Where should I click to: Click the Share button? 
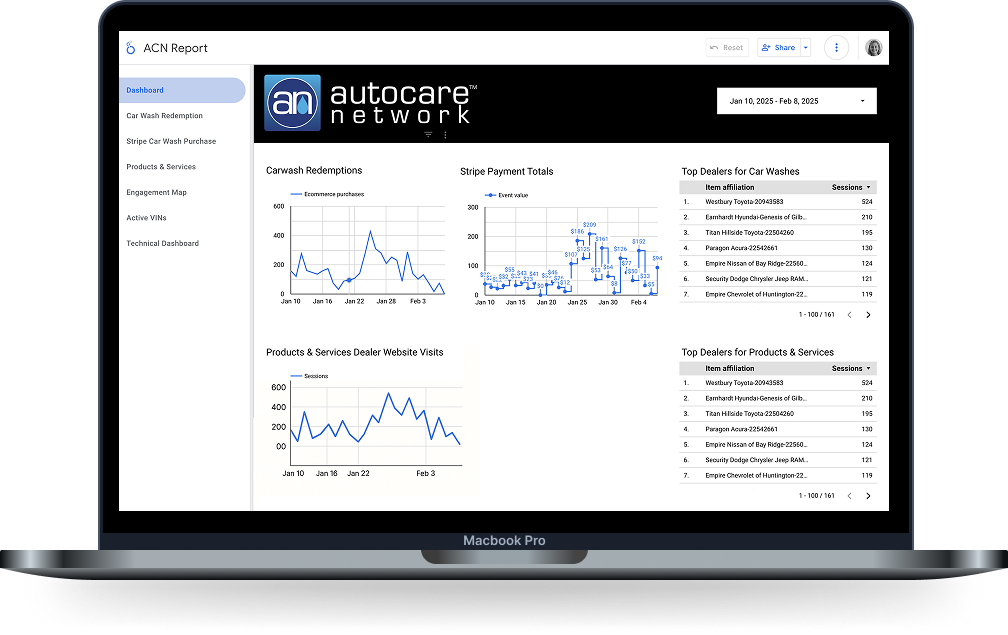[777, 48]
